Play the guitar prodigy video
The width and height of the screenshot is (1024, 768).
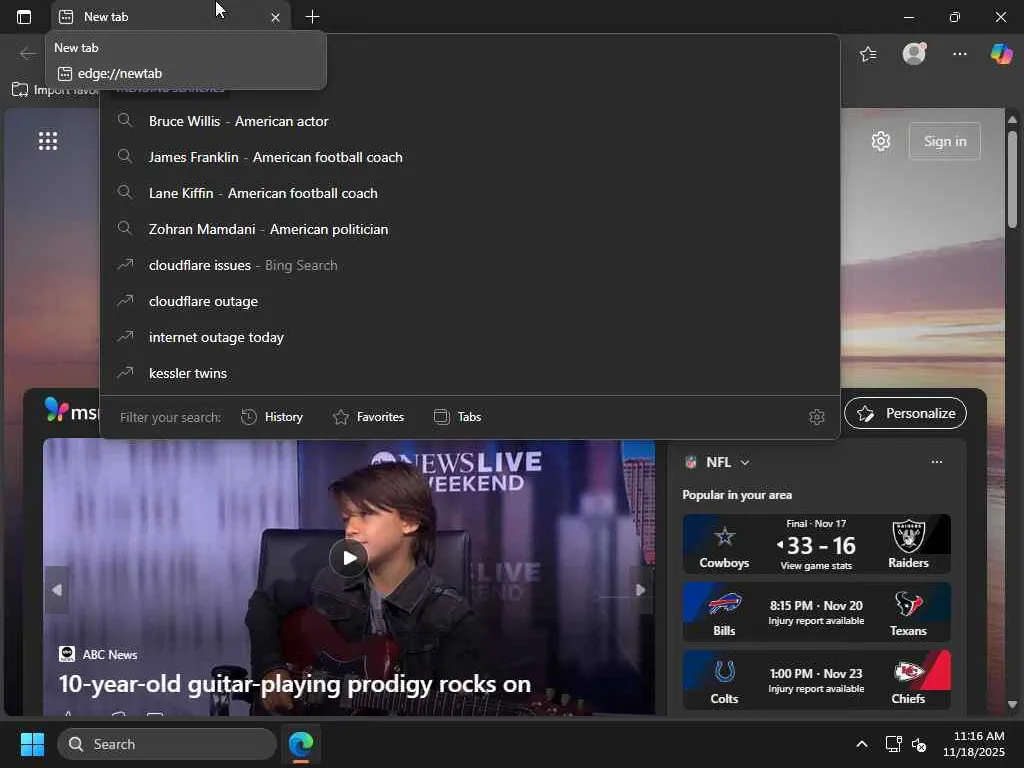click(349, 558)
